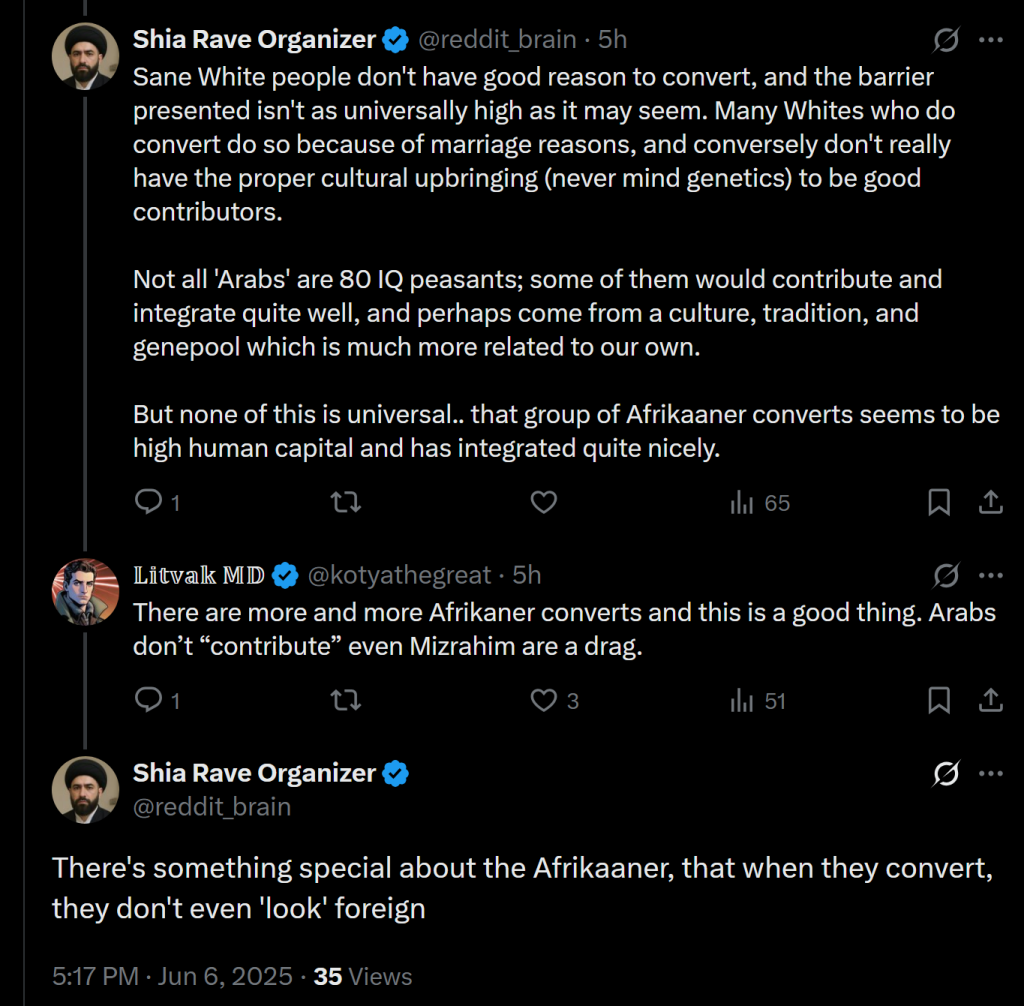Viewport: 1024px width, 1006px height.
Task: Open more options on first tweet
Action: pos(990,40)
